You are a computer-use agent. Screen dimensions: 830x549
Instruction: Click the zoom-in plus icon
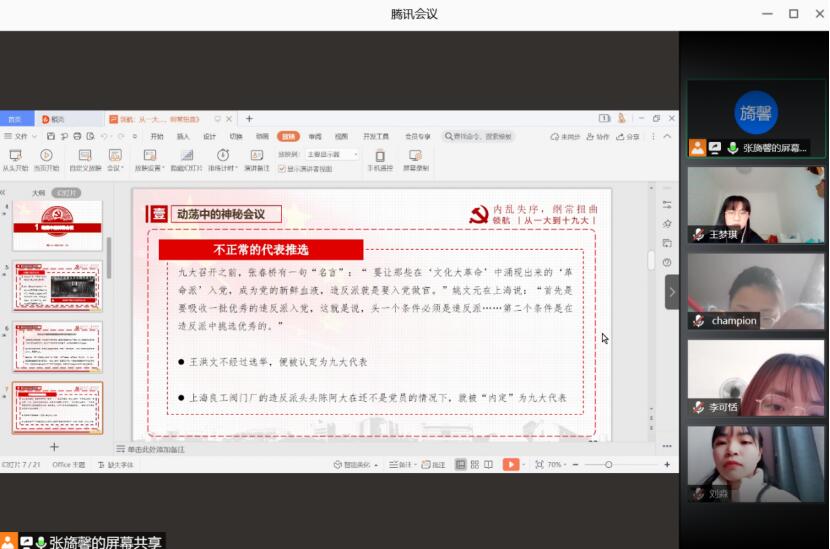pos(667,465)
